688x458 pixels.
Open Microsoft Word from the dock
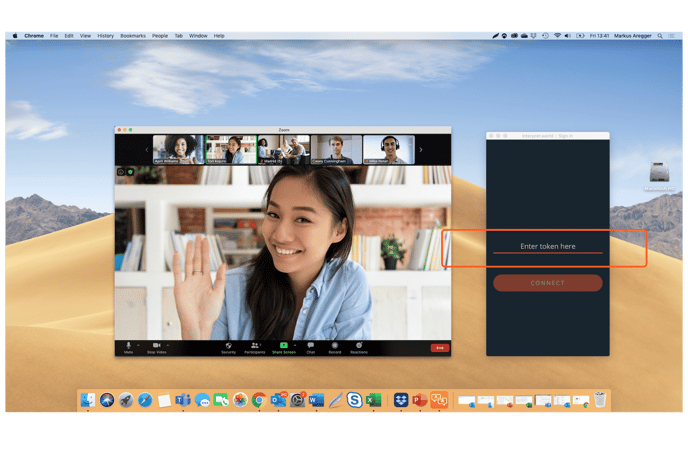click(316, 400)
